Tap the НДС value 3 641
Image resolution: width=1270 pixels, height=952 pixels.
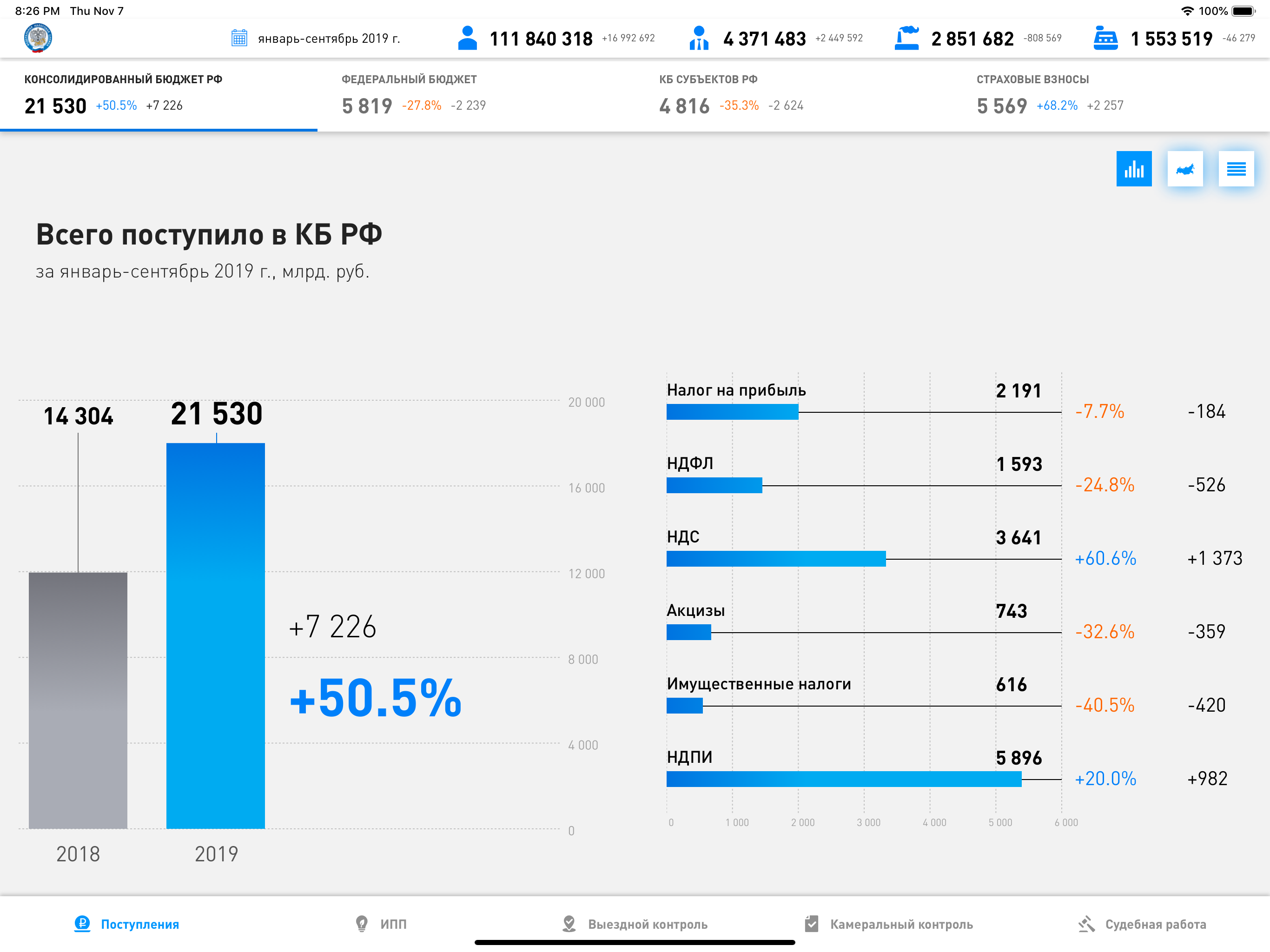coord(1019,537)
